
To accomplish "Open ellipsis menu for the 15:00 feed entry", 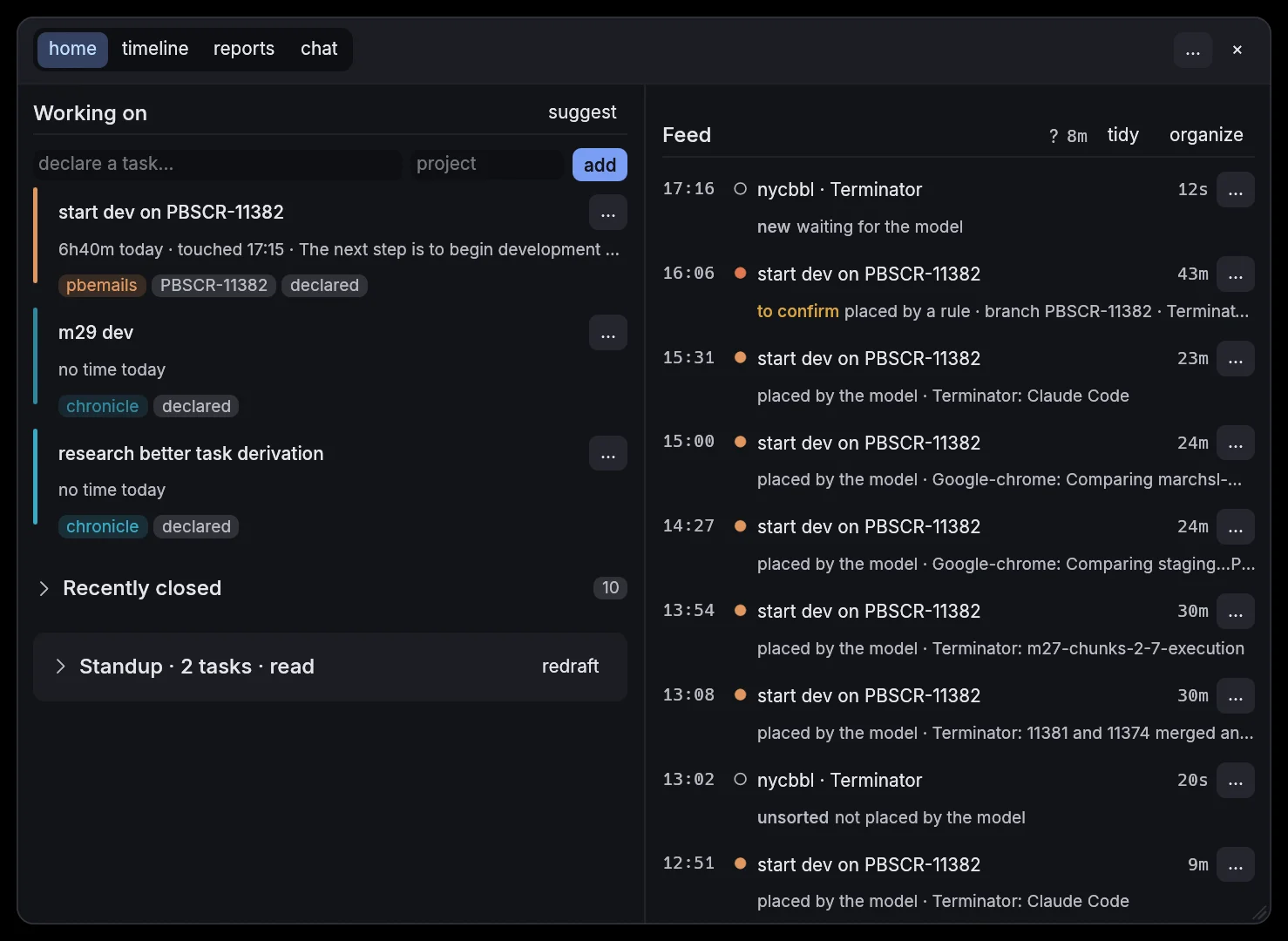I will pos(1236,443).
